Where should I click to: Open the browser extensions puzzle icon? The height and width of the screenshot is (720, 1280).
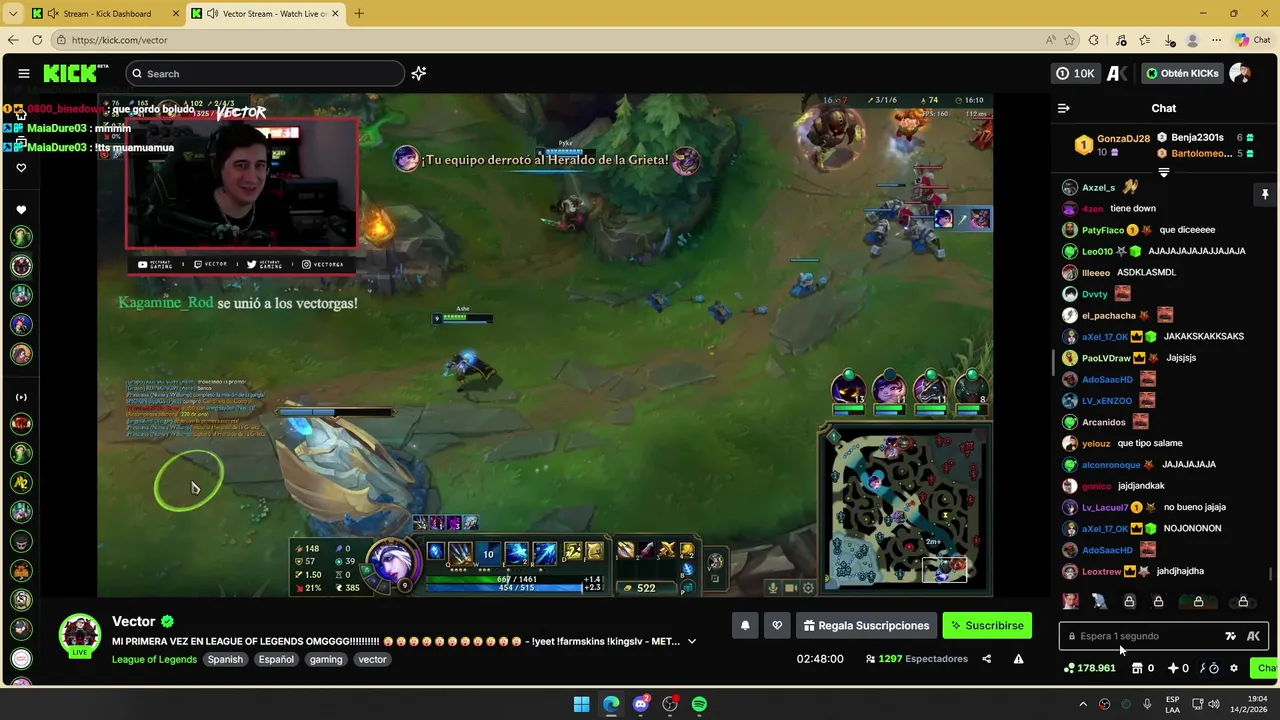[1093, 40]
